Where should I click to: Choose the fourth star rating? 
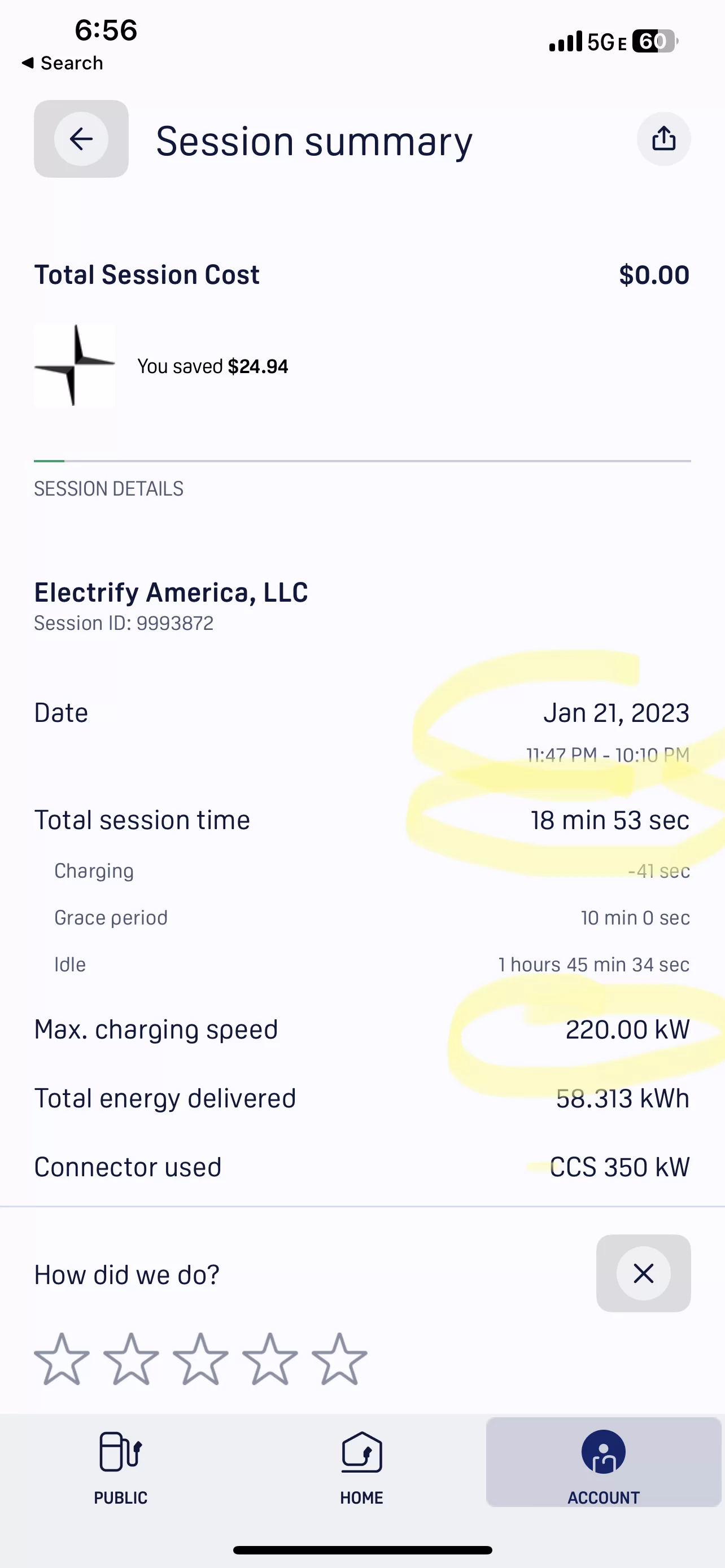click(270, 1359)
